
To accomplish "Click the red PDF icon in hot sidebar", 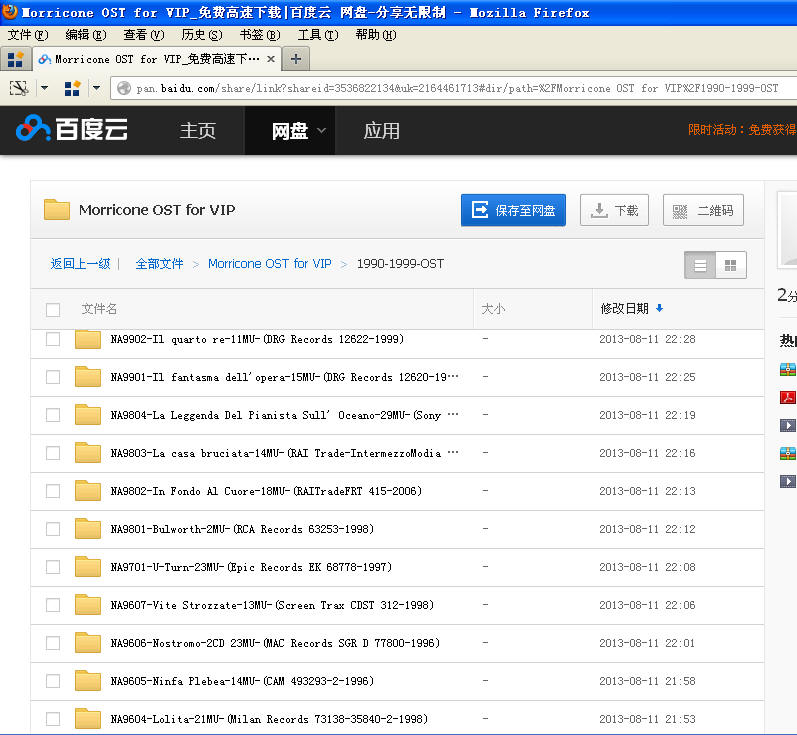I will click(788, 397).
